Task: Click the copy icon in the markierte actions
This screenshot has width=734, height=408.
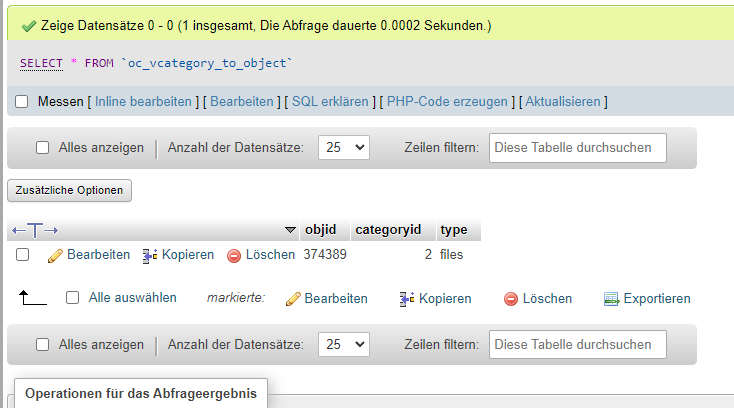Action: click(407, 299)
